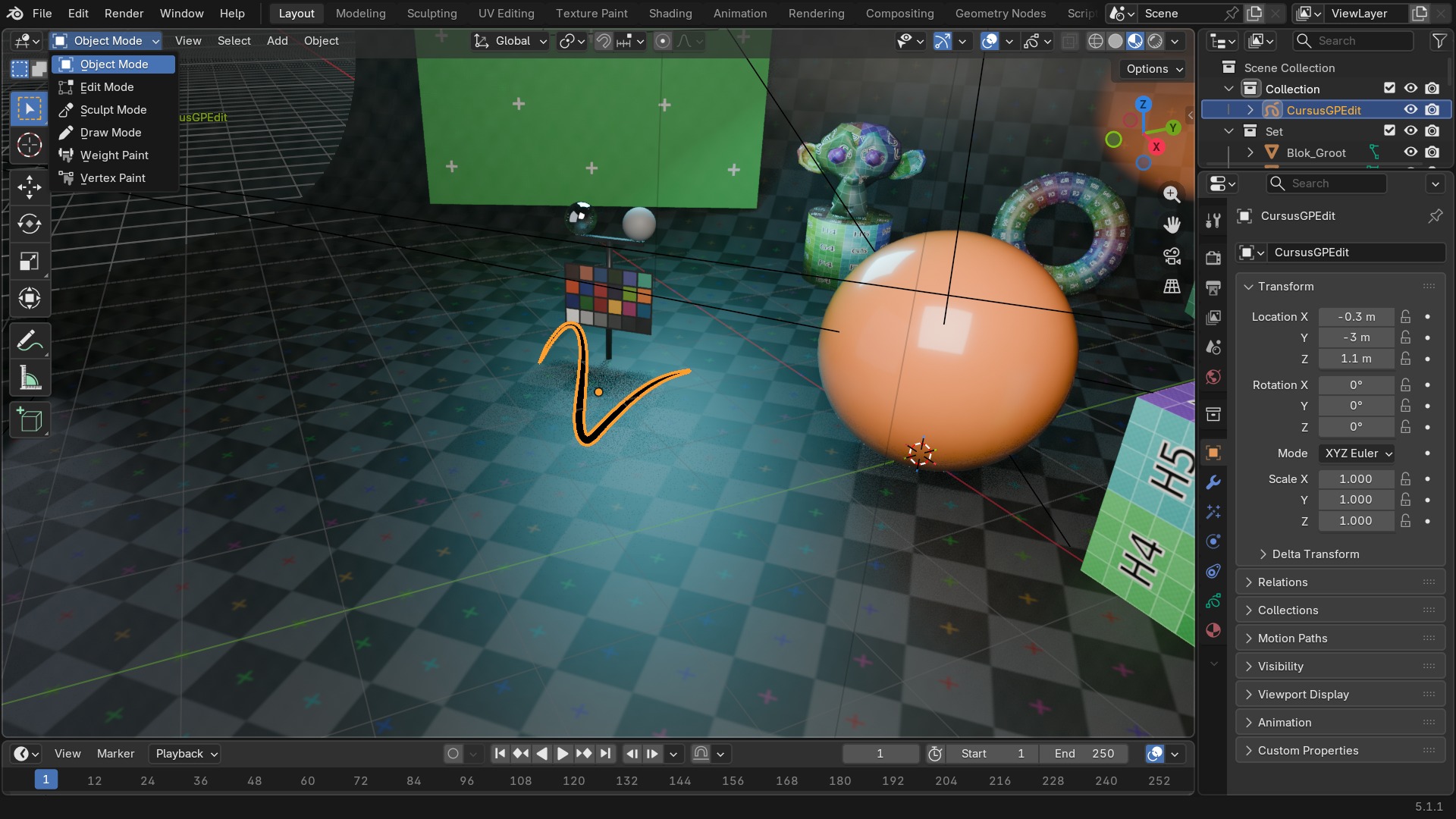Screen dimensions: 1456x819
Task: Select the Annotate pencil tool
Action: tap(30, 341)
